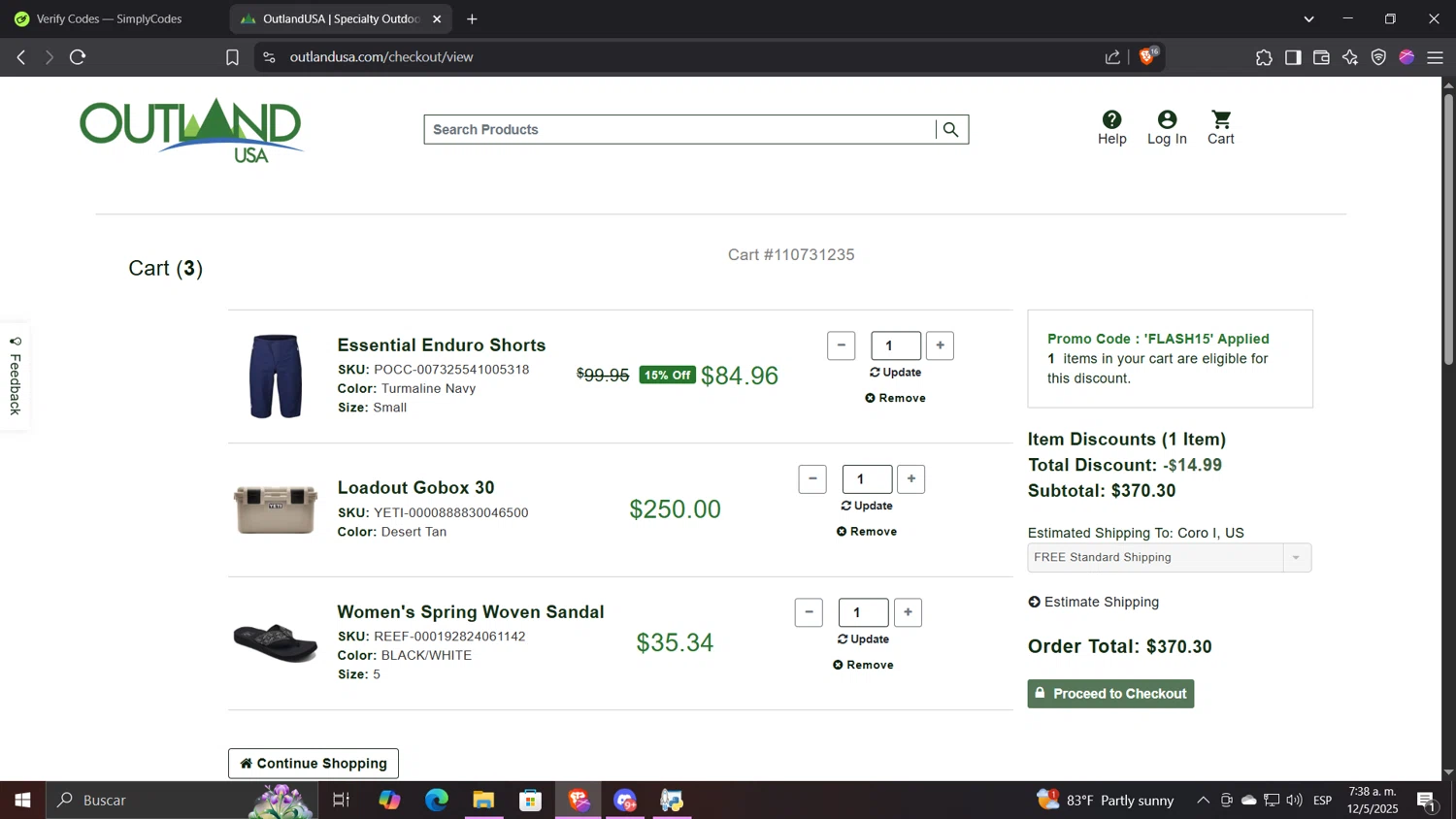The width and height of the screenshot is (1456, 819).
Task: Open the Cart icon in header
Action: (1221, 127)
